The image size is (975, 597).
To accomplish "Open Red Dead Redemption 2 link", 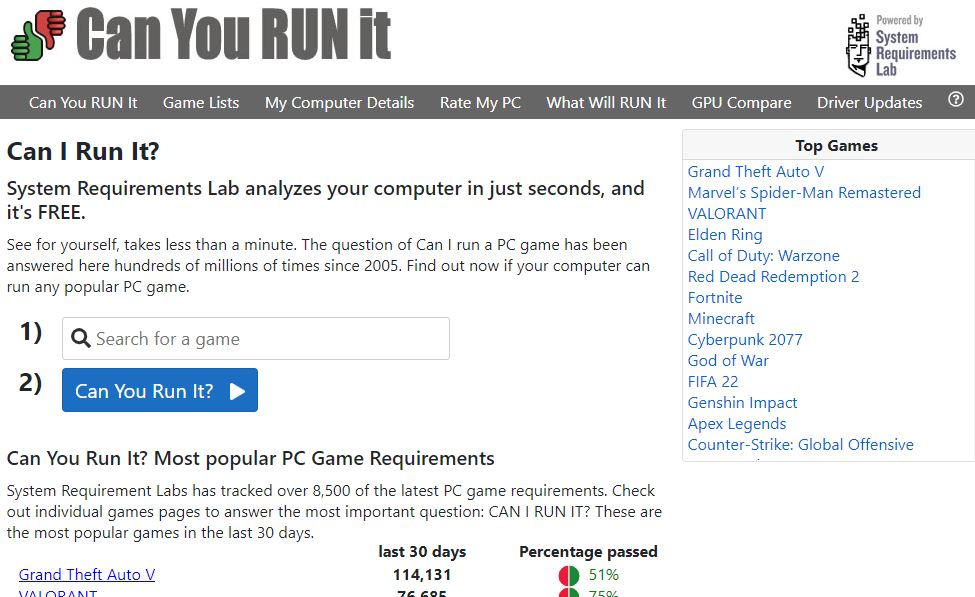I will click(x=773, y=277).
